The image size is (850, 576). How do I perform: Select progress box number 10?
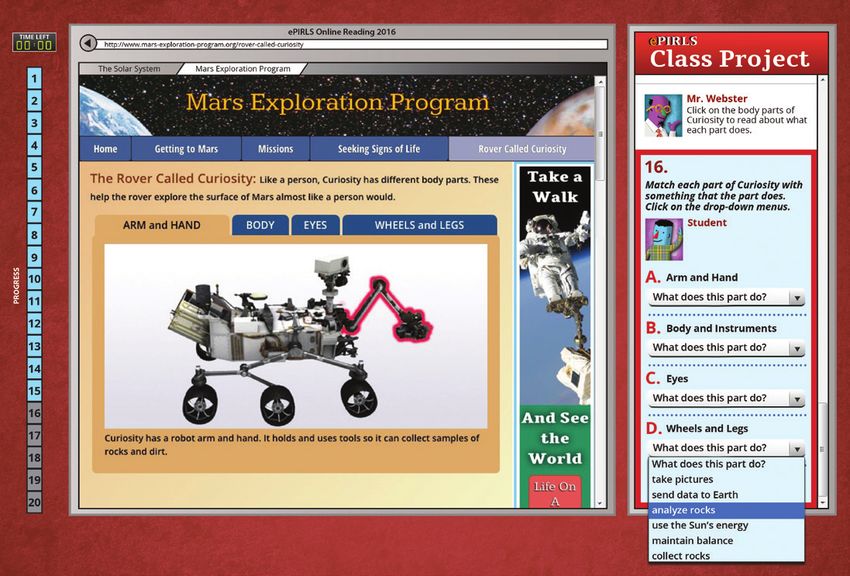click(x=34, y=279)
